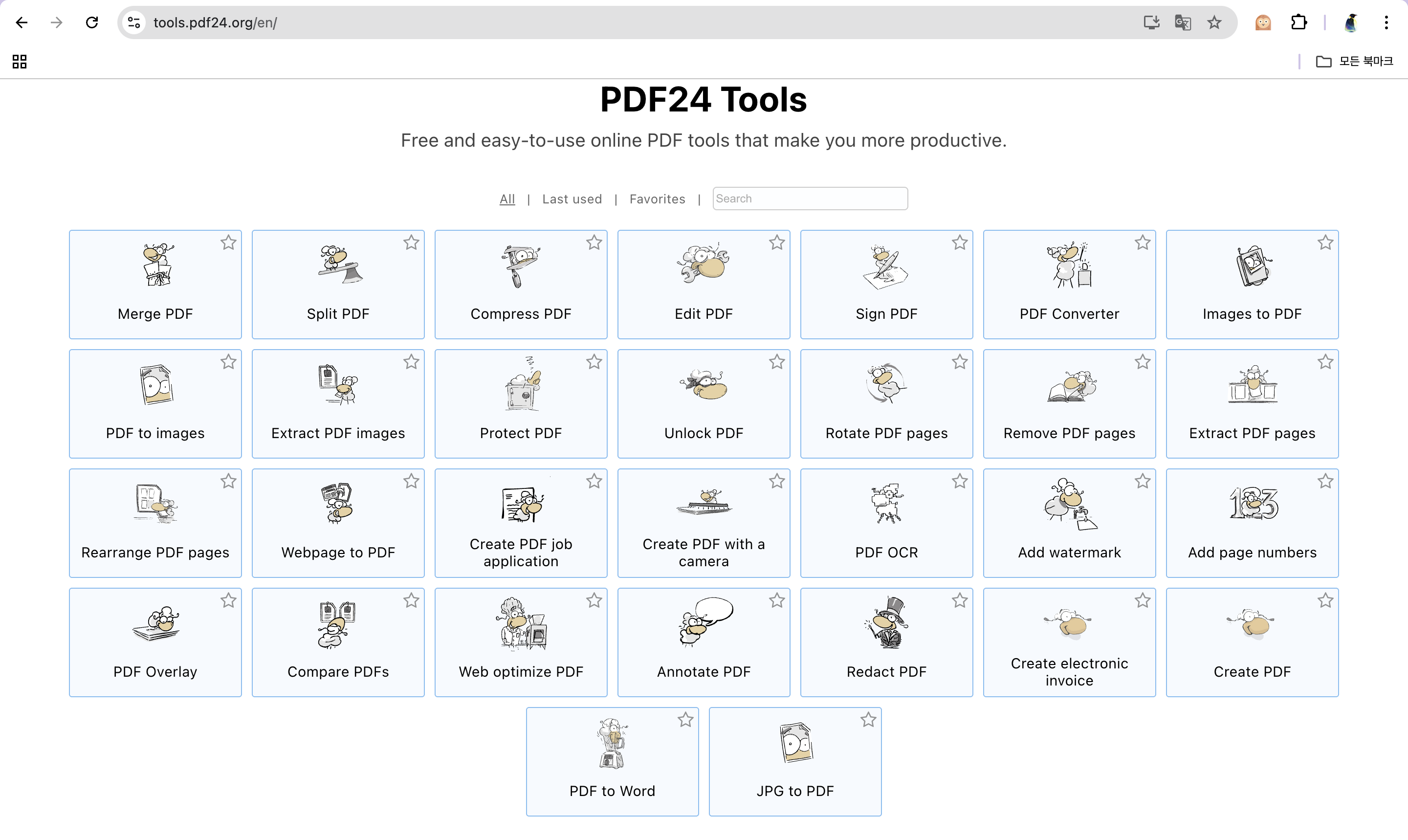Toggle favorite star on JPG to PDF
This screenshot has width=1408, height=840.
pyautogui.click(x=868, y=720)
